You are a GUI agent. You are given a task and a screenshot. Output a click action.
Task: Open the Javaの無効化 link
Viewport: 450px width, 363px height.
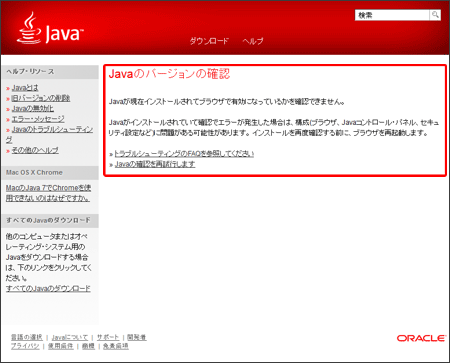tap(33, 108)
